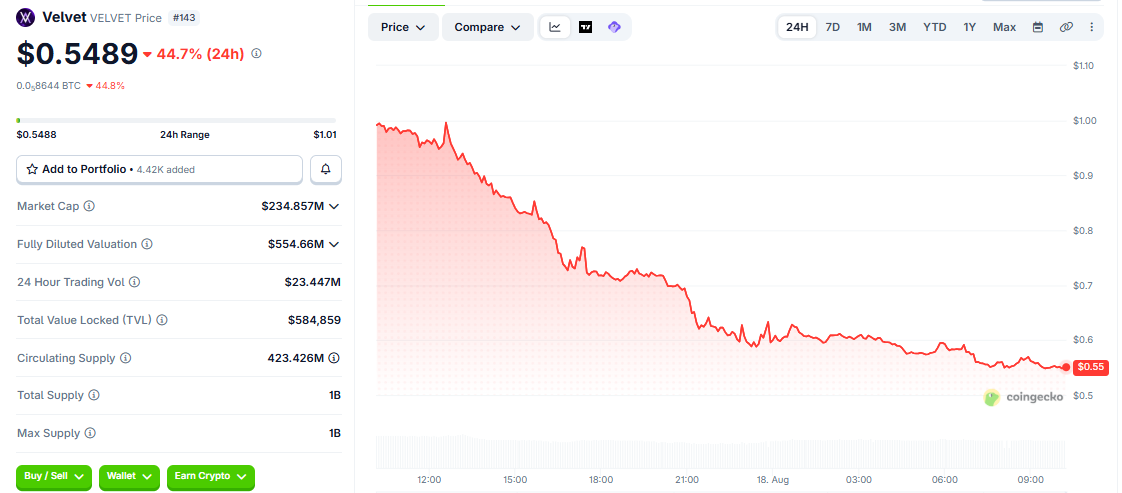Click the $584,859 TVL value
This screenshot has height=493, width=1122.
(x=314, y=320)
